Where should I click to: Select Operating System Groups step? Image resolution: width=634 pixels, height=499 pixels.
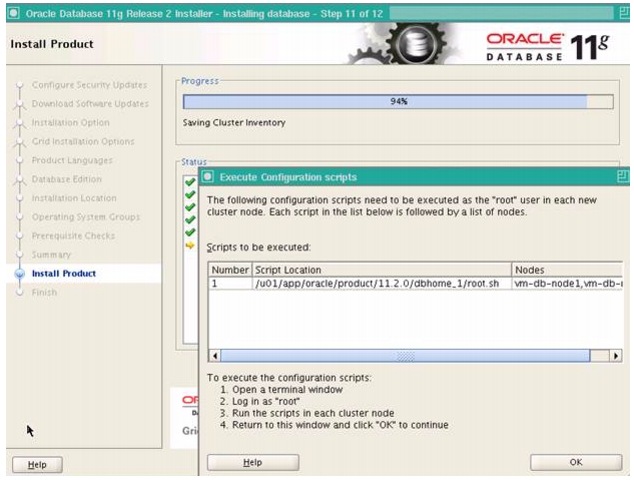pos(86,217)
